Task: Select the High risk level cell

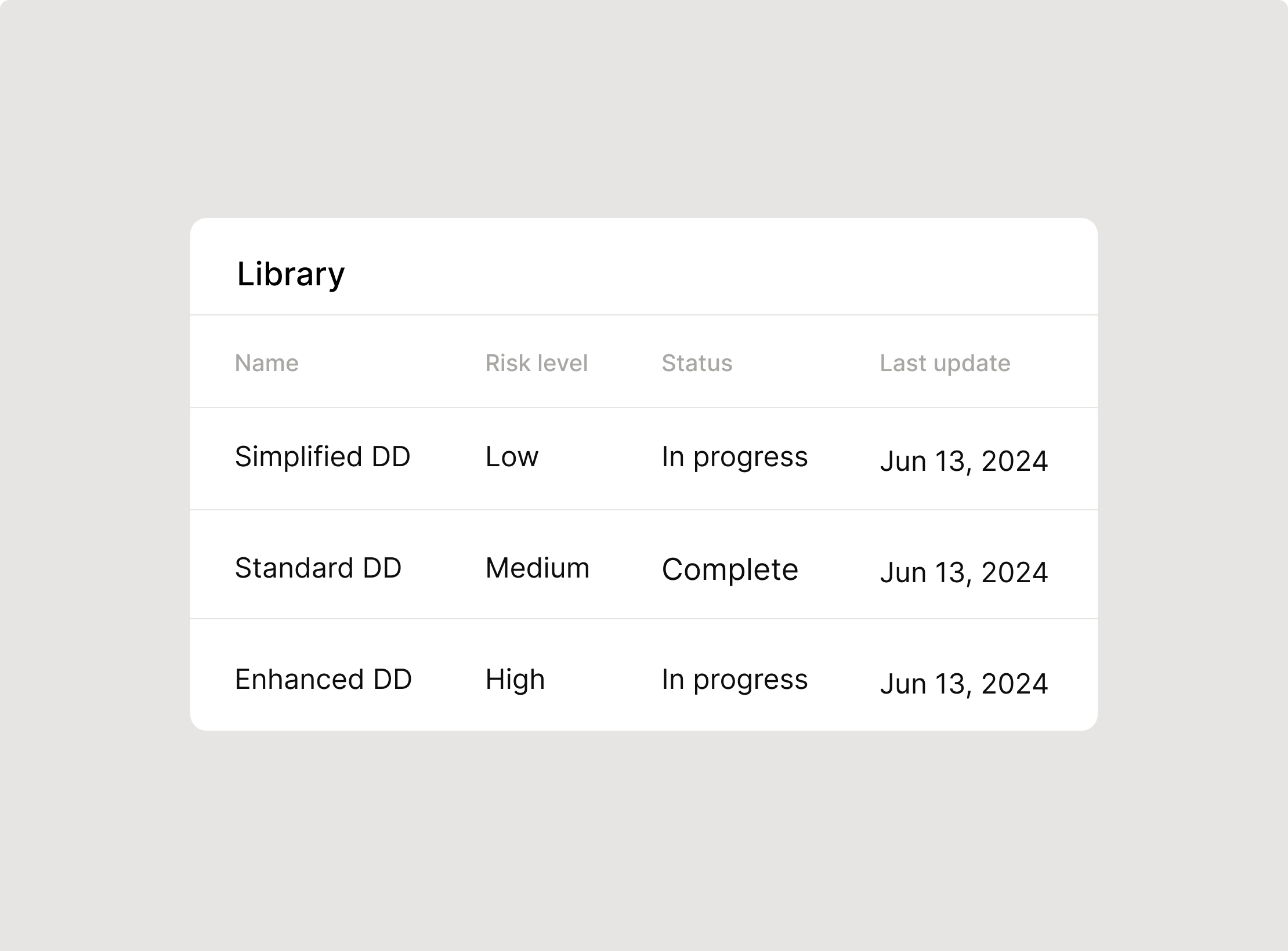Action: (x=515, y=679)
